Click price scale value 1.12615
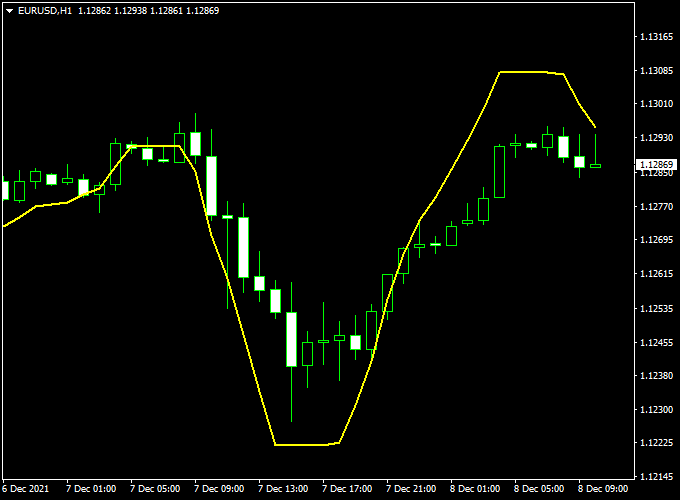Screen dimensions: 680x500 point(657,274)
